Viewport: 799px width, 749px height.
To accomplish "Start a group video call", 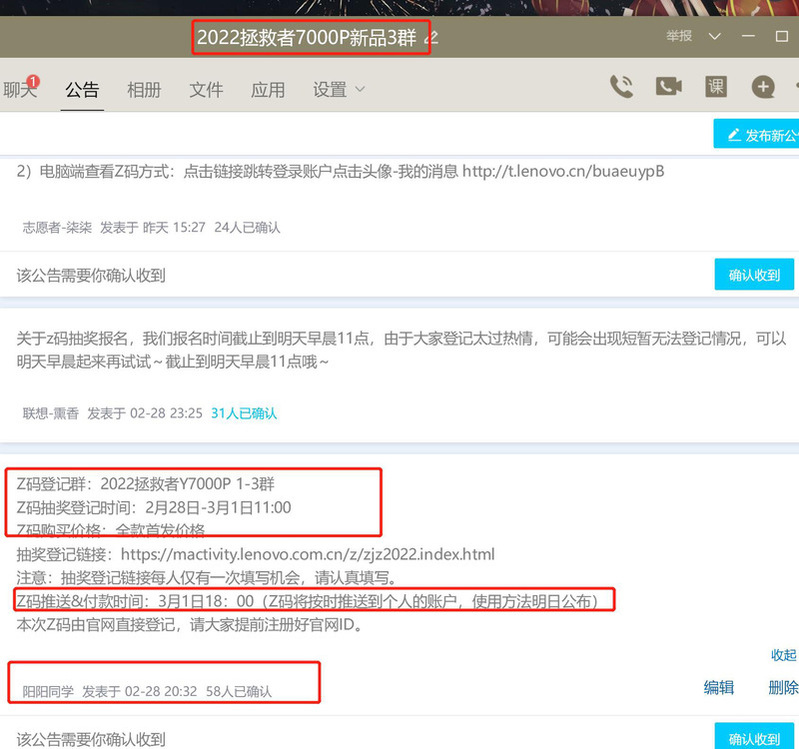I will coord(669,87).
